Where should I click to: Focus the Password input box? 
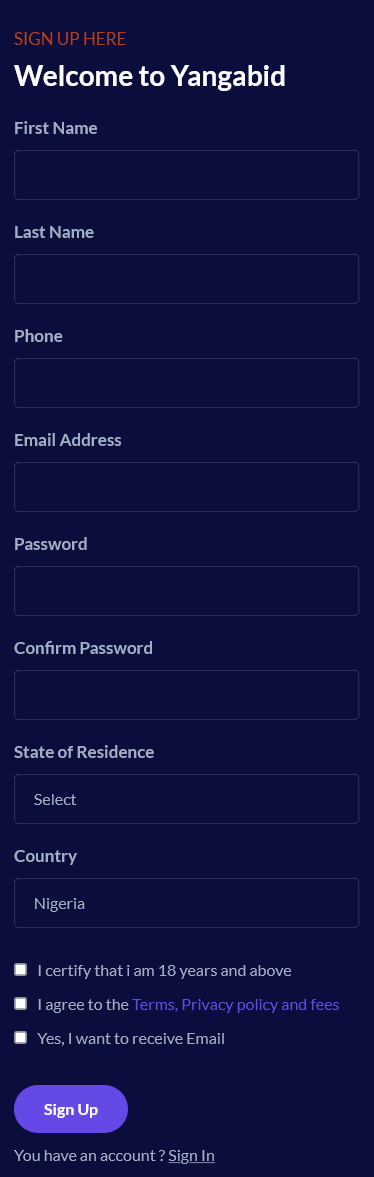(x=186, y=591)
